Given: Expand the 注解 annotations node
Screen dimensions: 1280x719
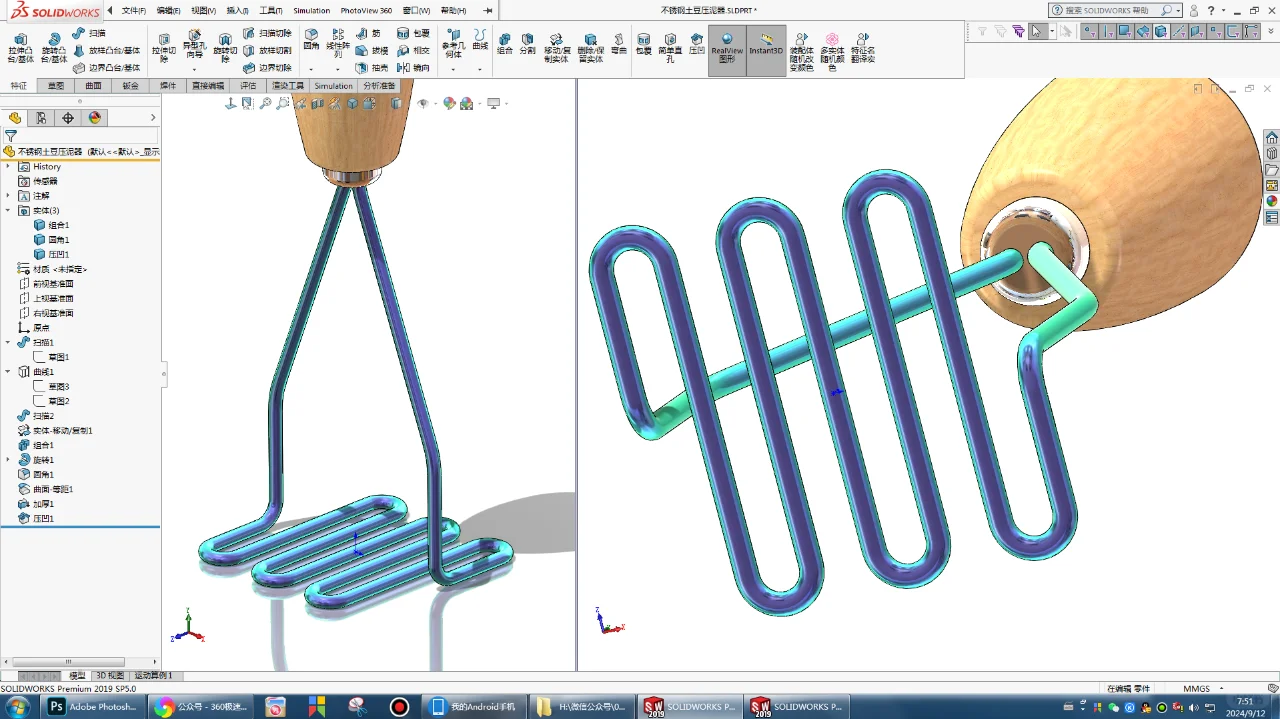Looking at the screenshot, I should point(8,196).
